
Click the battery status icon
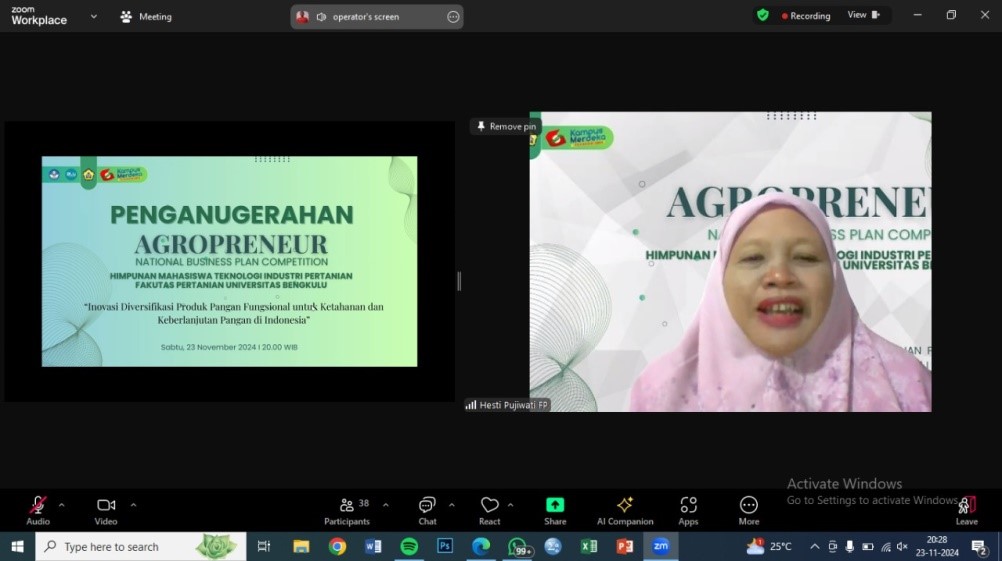click(867, 546)
